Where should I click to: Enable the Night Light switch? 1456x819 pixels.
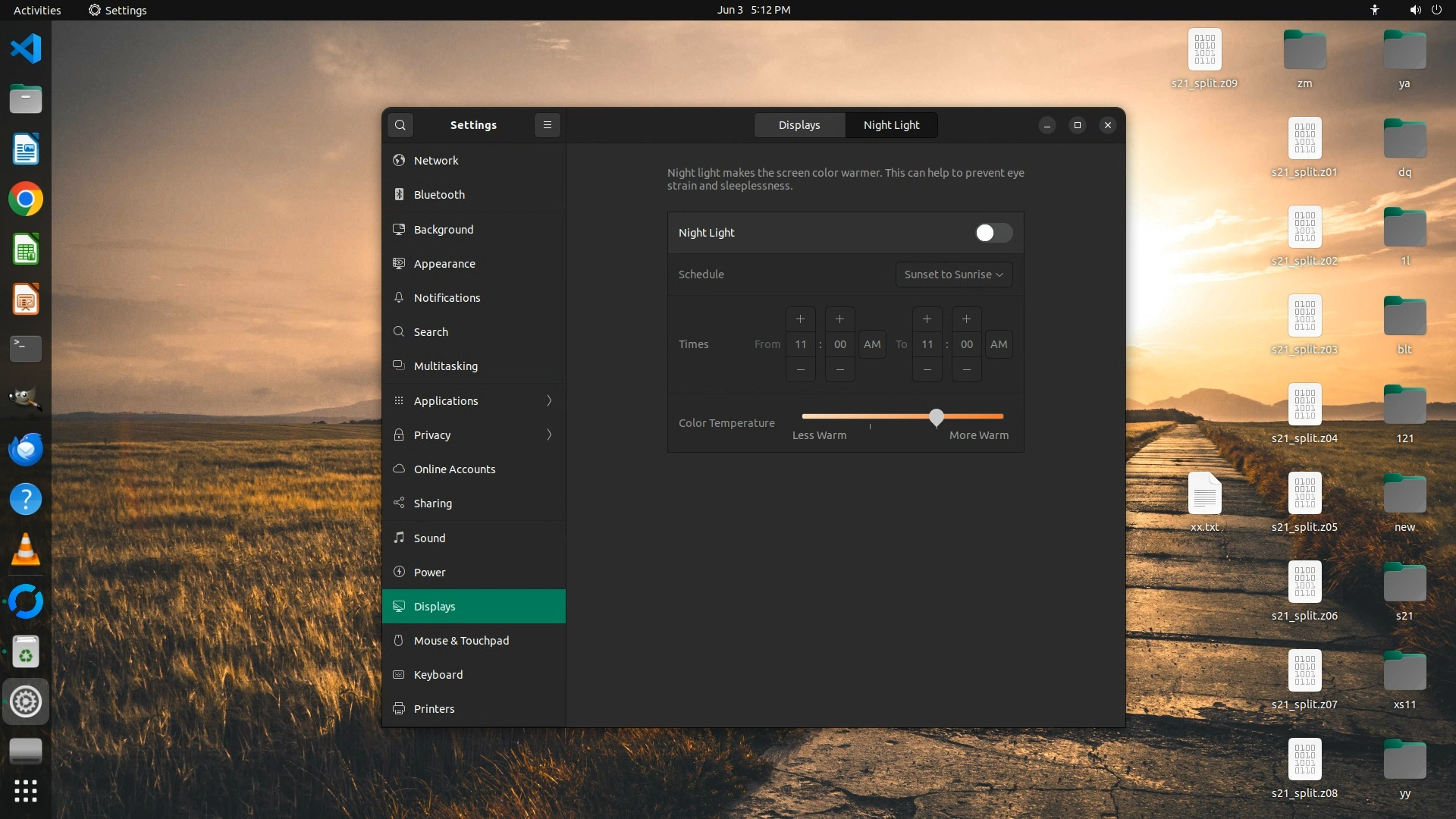click(x=993, y=233)
